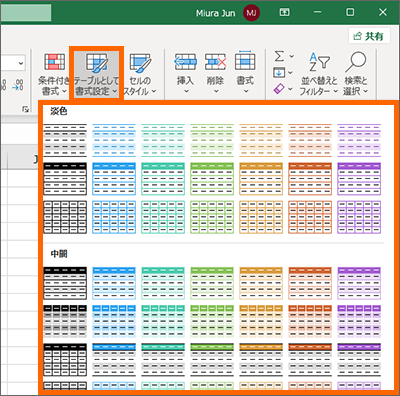Select blue banded style in 中間 second row

[x=114, y=322]
